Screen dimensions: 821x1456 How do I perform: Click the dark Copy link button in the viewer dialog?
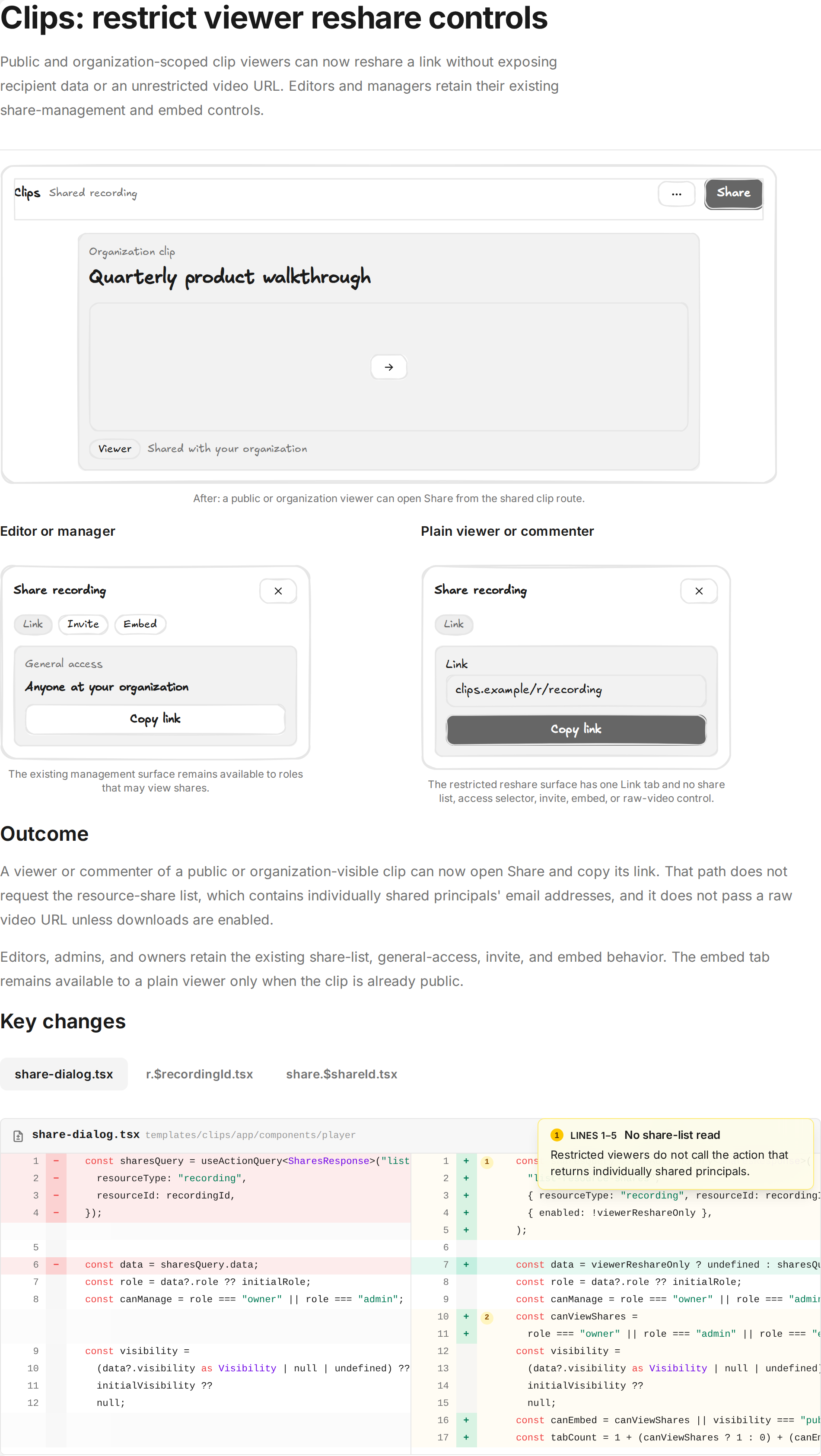click(x=576, y=729)
